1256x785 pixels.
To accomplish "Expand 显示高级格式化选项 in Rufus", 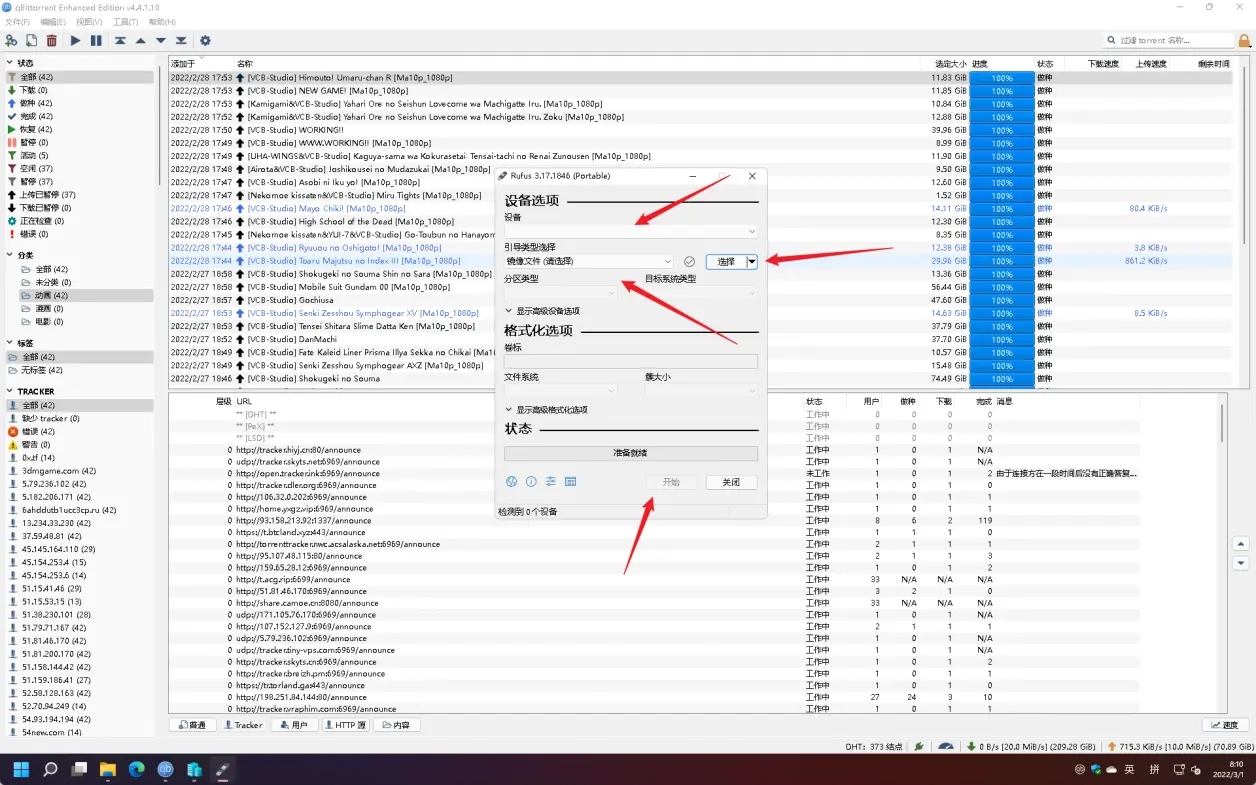I will 546,410.
